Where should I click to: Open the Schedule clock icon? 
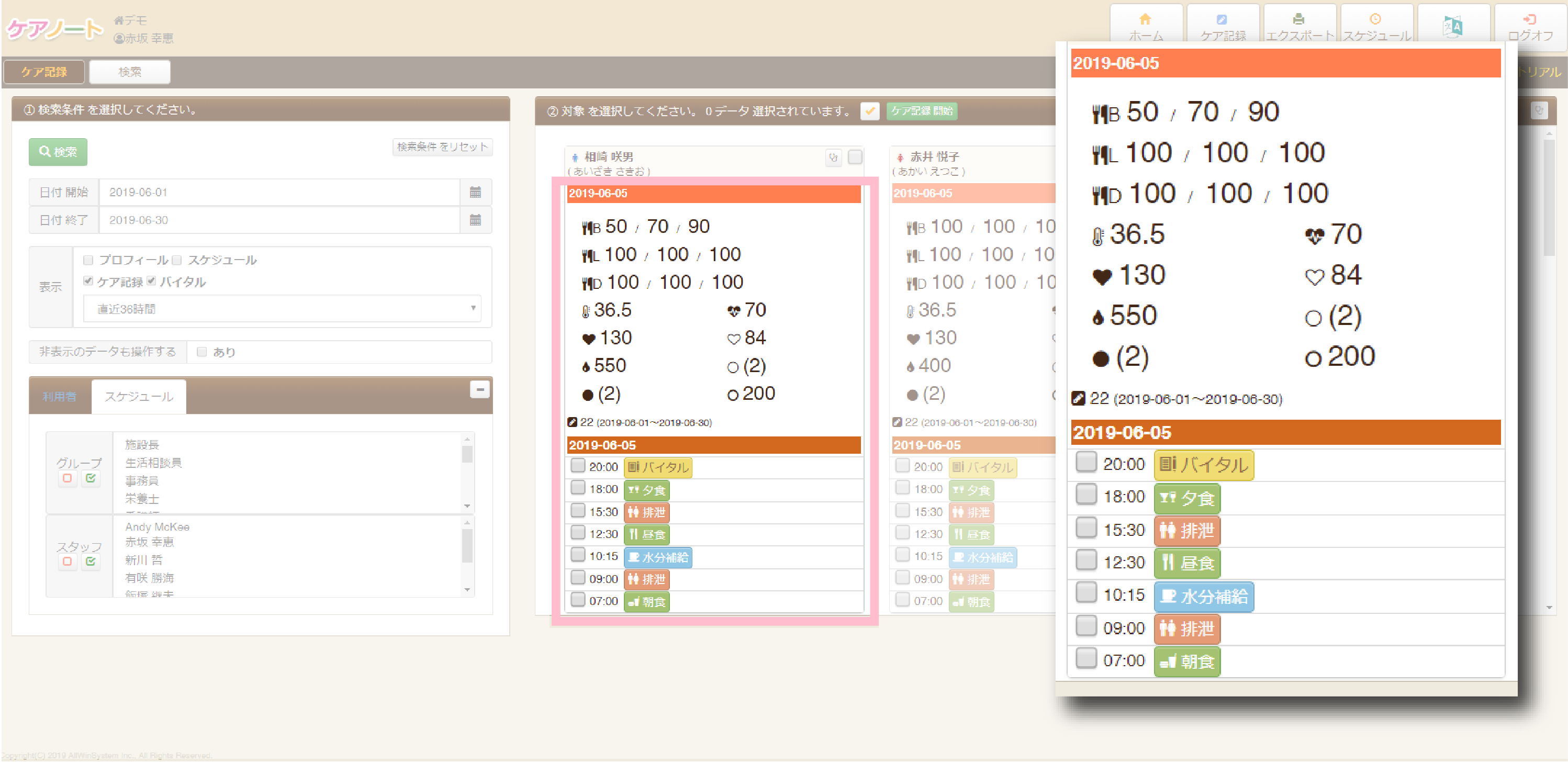click(x=1375, y=20)
